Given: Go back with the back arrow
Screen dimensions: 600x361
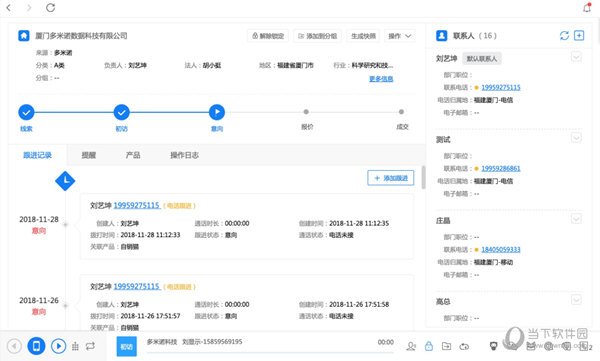Looking at the screenshot, I should [x=9, y=8].
